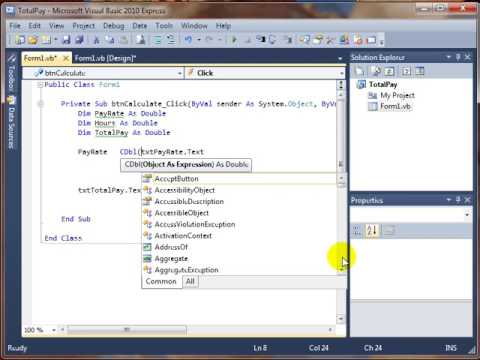
Task: Open the Project menu
Action: (83, 26)
